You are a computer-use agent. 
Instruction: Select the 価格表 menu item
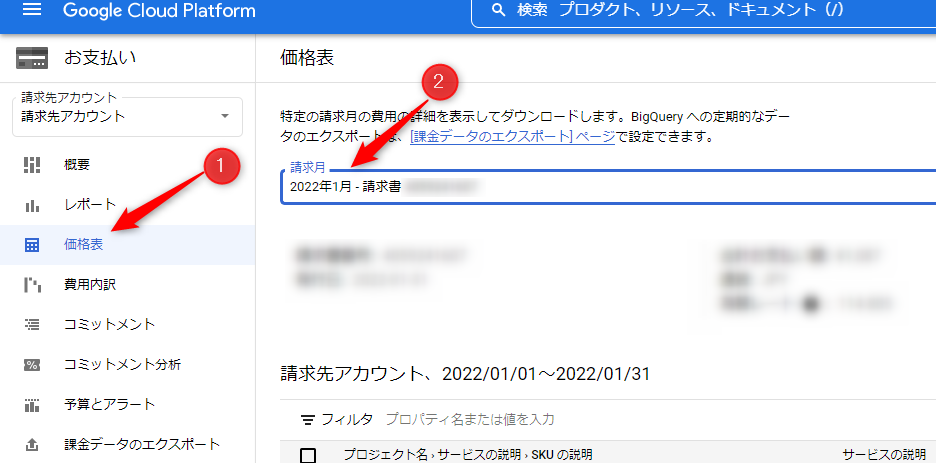coord(127,245)
